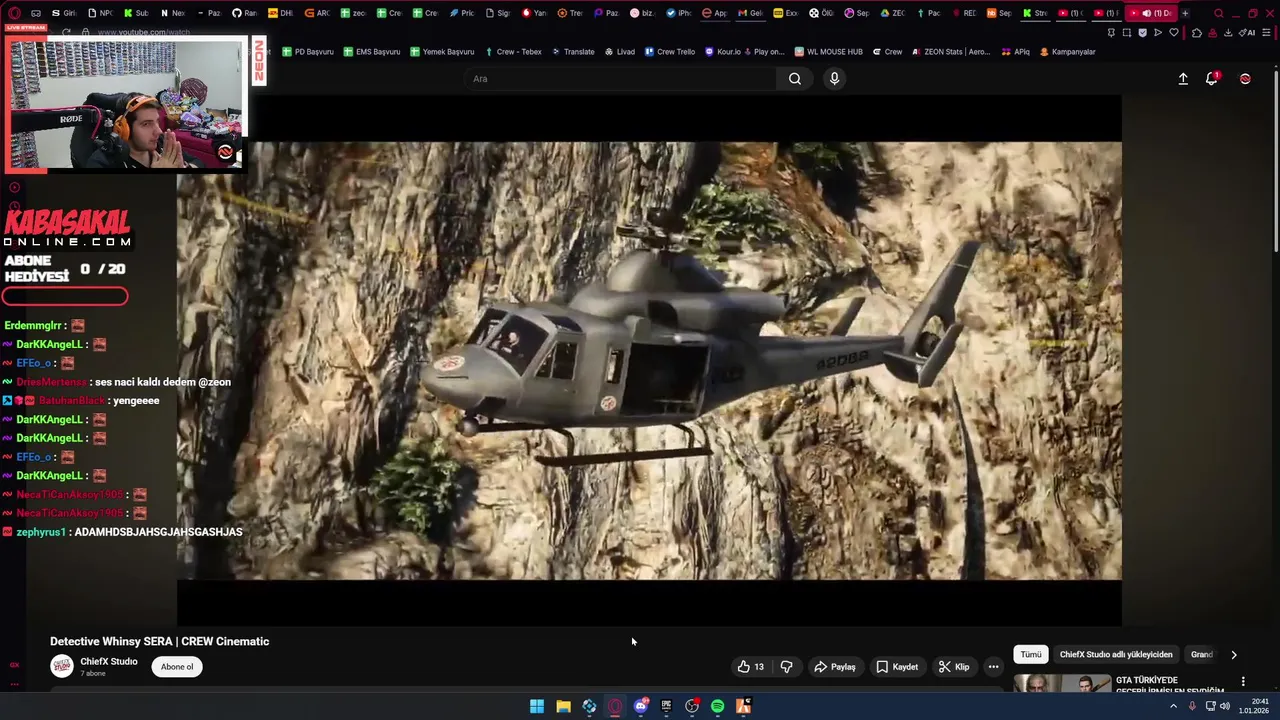
Task: Click the Opera search tabs magnifier icon
Action: [1218, 13]
